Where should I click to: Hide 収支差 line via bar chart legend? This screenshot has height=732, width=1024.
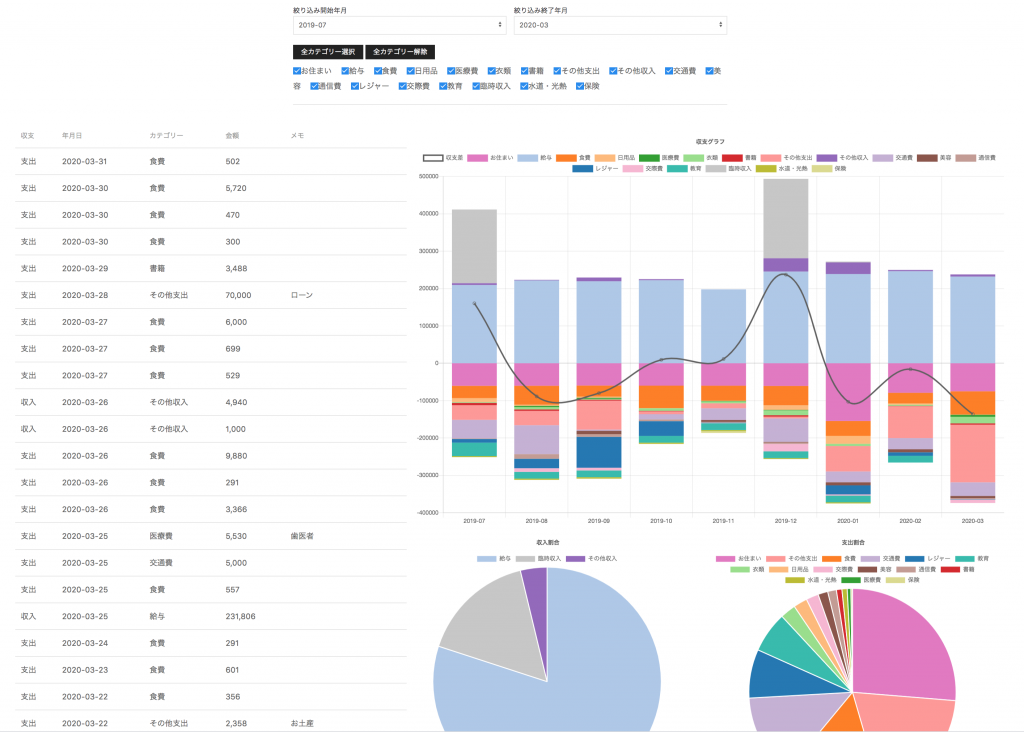[x=433, y=158]
